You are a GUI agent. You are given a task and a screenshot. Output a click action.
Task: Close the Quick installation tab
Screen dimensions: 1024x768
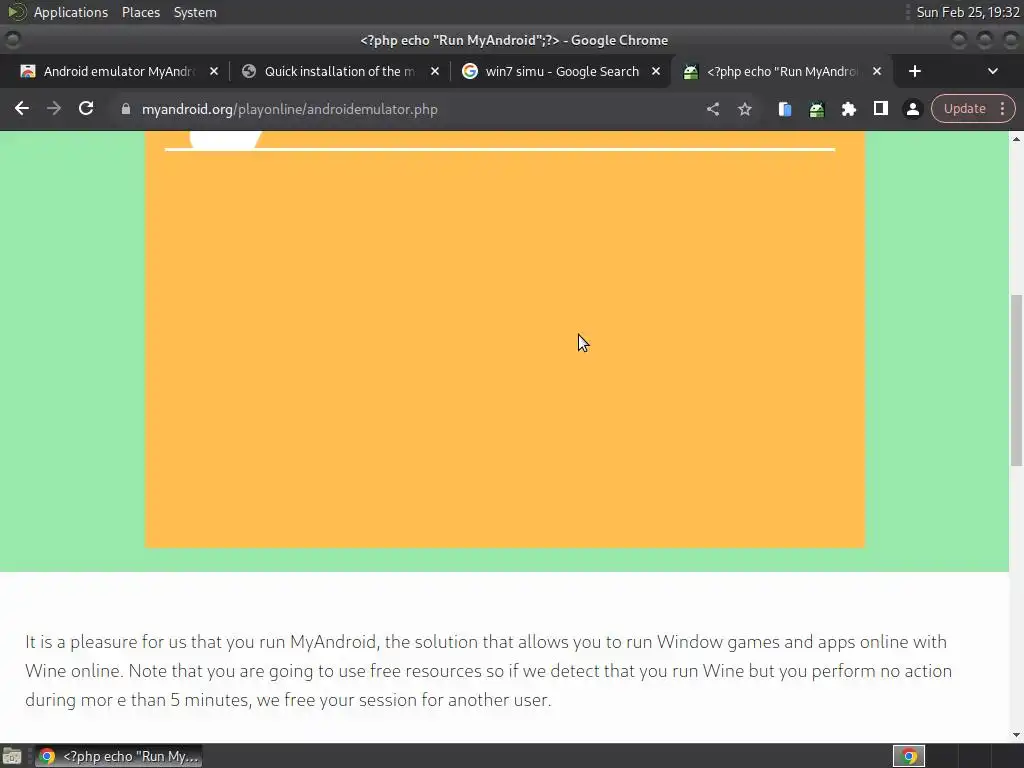tap(434, 71)
